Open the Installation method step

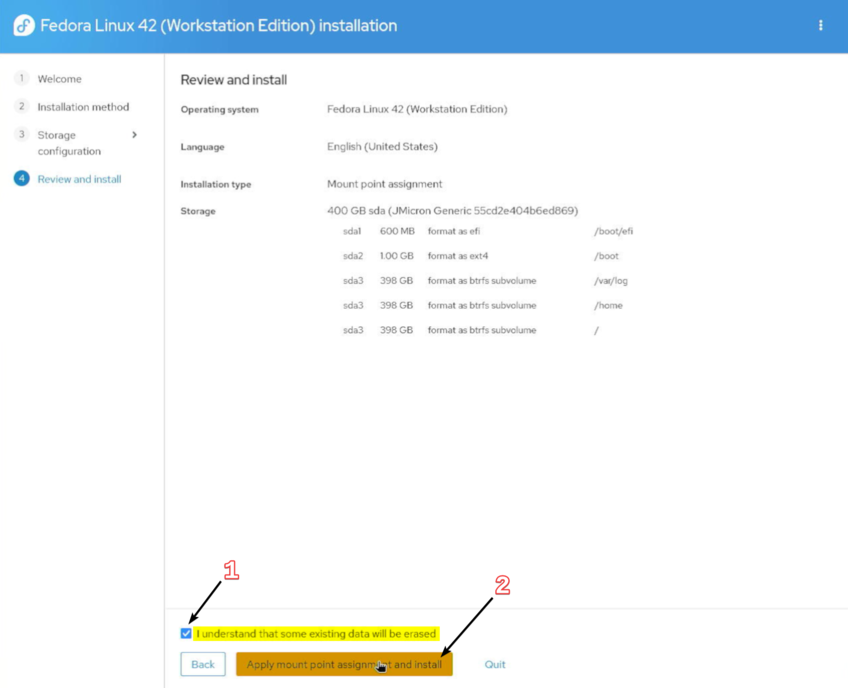[x=83, y=107]
